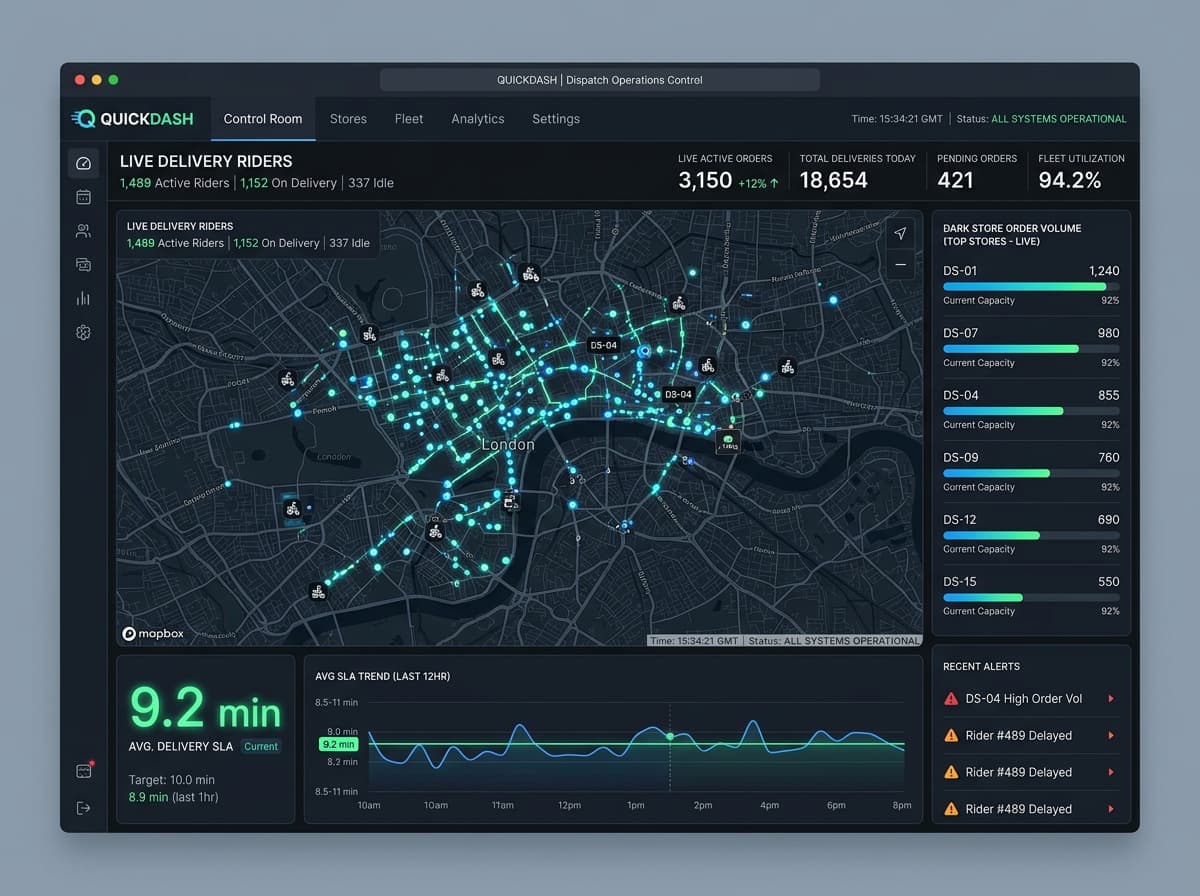This screenshot has height=896, width=1200.
Task: Click the DS-12 capacity progress bar
Action: 1031,535
